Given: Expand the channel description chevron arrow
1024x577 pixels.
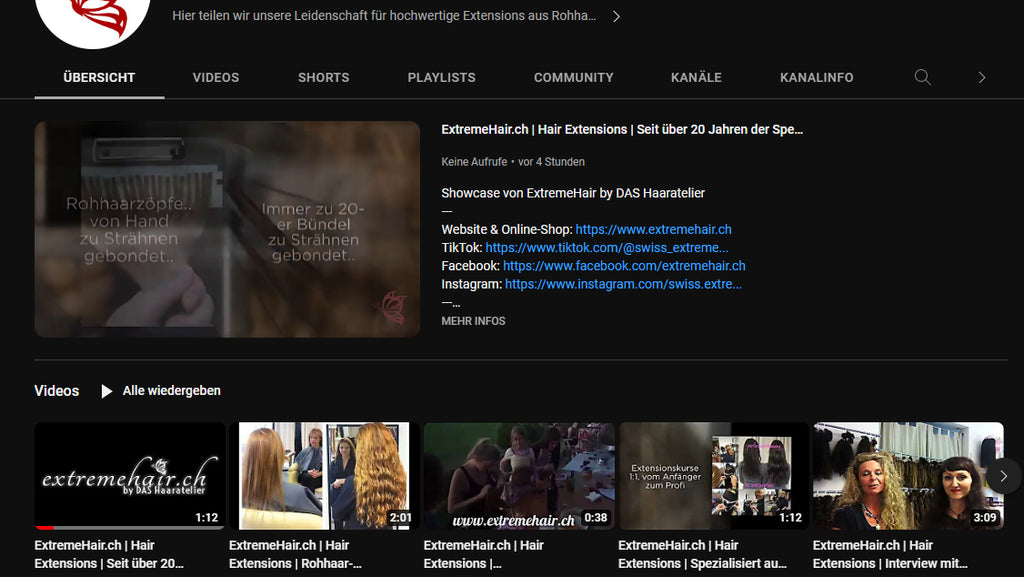Looking at the screenshot, I should (616, 16).
